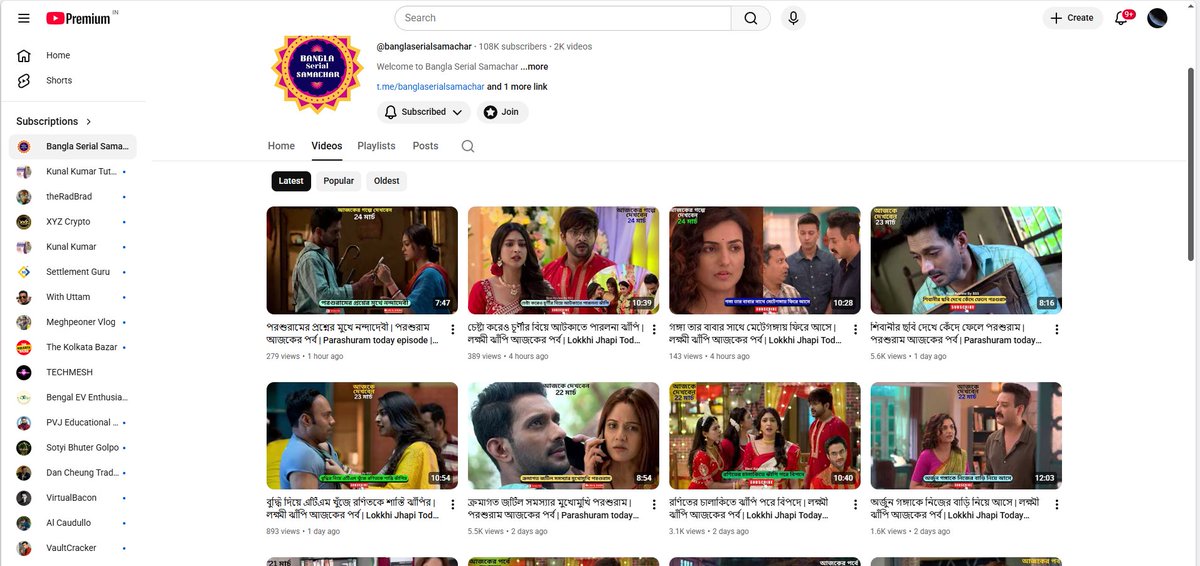
Task: Expand channel description with ...more
Action: (x=534, y=67)
